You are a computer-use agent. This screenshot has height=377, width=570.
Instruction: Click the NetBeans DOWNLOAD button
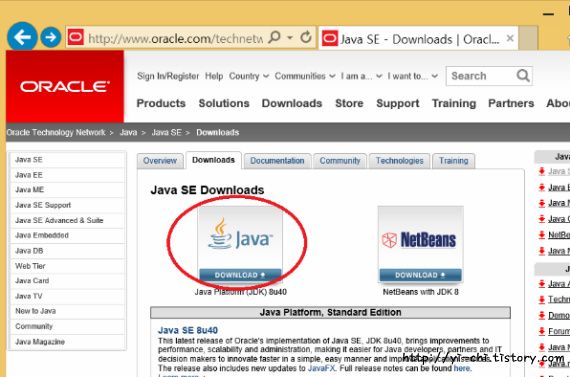(420, 275)
